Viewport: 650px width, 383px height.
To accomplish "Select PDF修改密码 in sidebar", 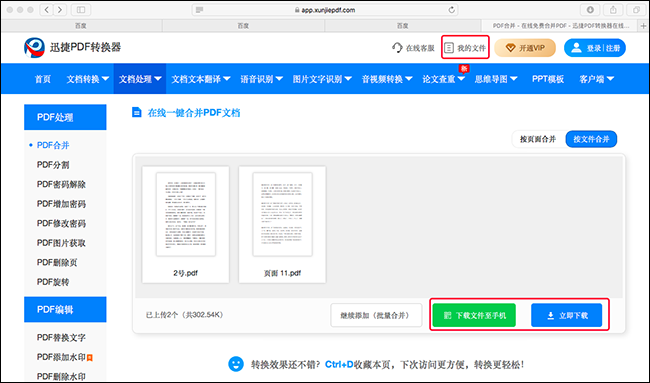I will pos(61,223).
